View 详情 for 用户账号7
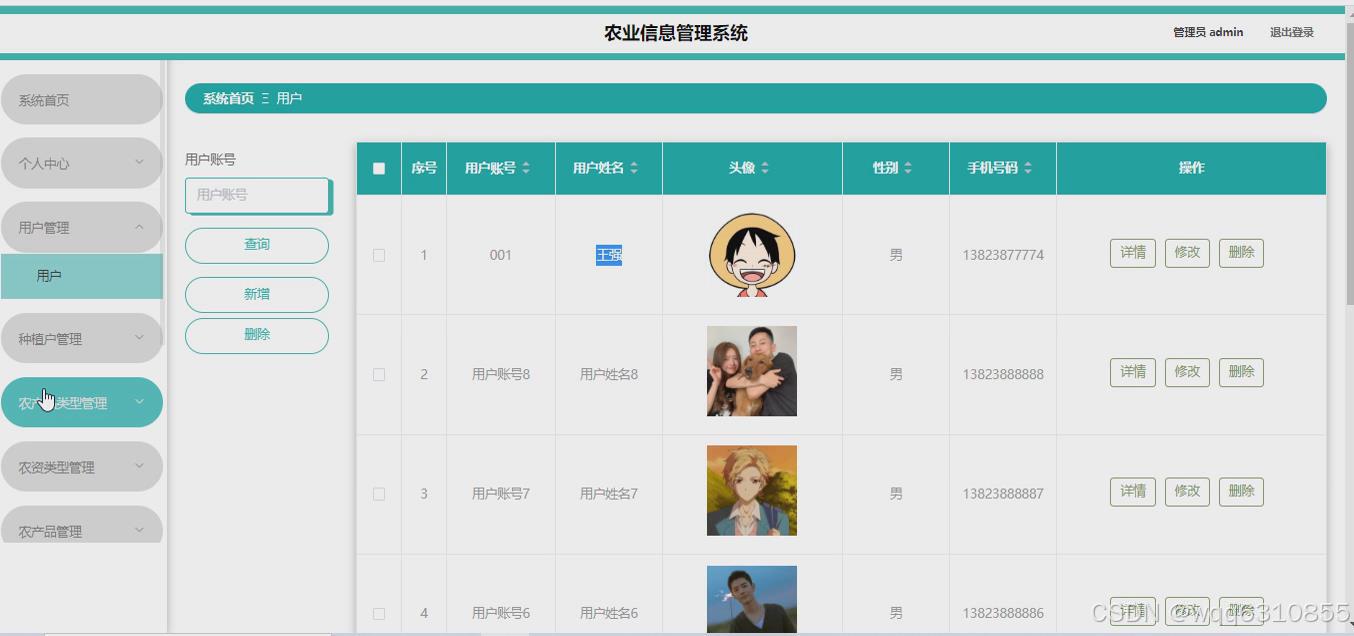1354x636 pixels. pyautogui.click(x=1133, y=492)
